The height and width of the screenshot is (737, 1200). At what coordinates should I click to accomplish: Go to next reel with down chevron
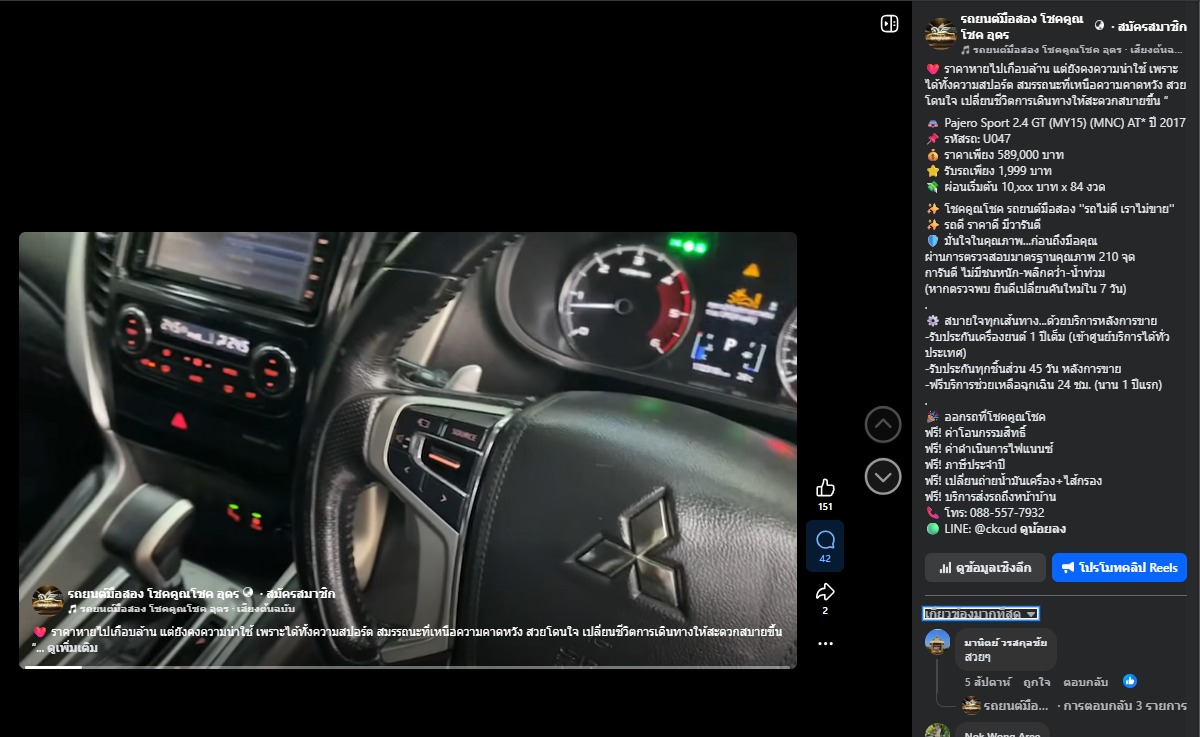coord(883,476)
